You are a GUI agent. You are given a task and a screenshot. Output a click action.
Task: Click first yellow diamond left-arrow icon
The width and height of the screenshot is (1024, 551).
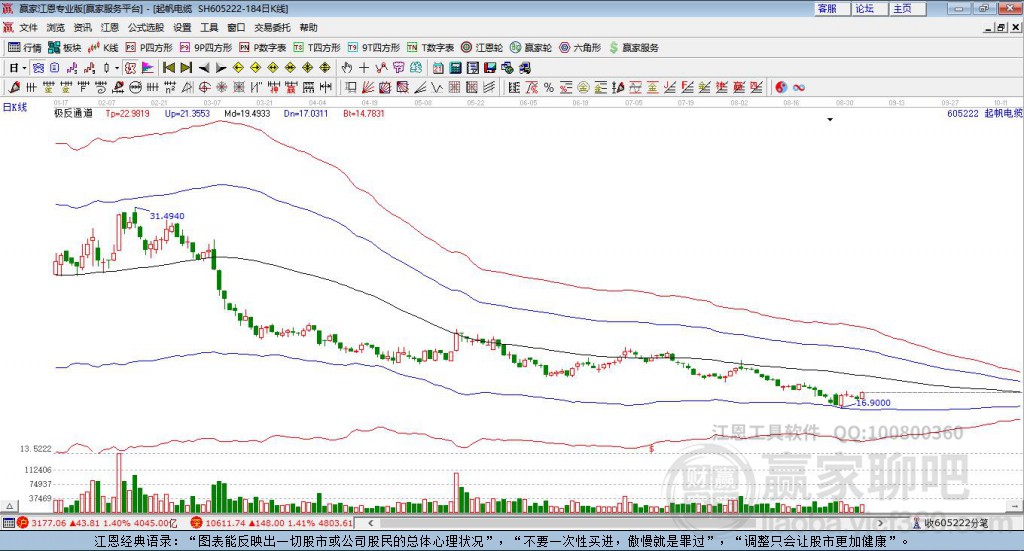coord(238,68)
